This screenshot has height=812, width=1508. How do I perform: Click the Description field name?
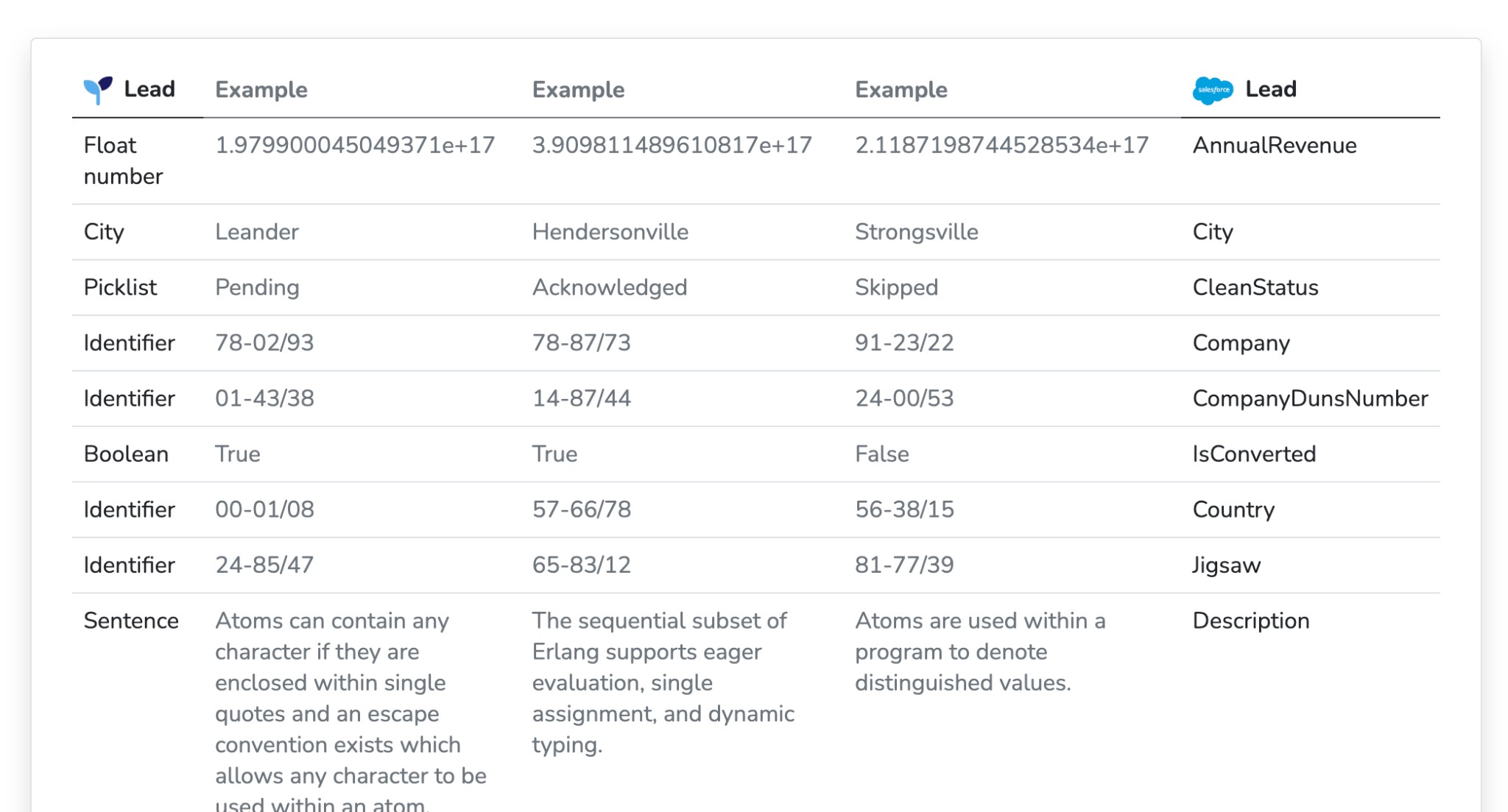pyautogui.click(x=1250, y=621)
